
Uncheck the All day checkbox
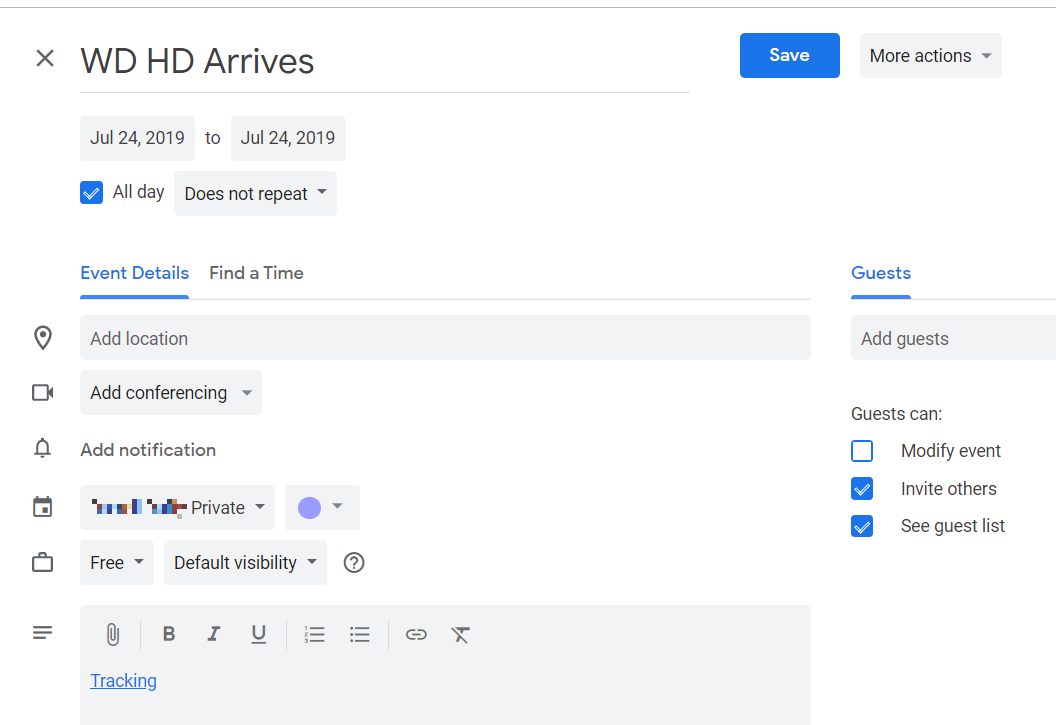click(x=92, y=193)
